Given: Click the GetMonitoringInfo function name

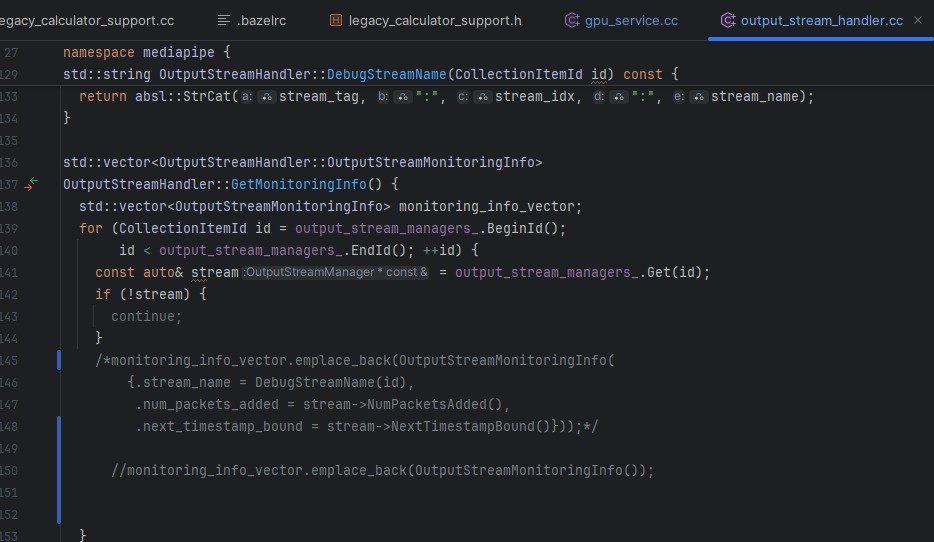Looking at the screenshot, I should [298, 184].
